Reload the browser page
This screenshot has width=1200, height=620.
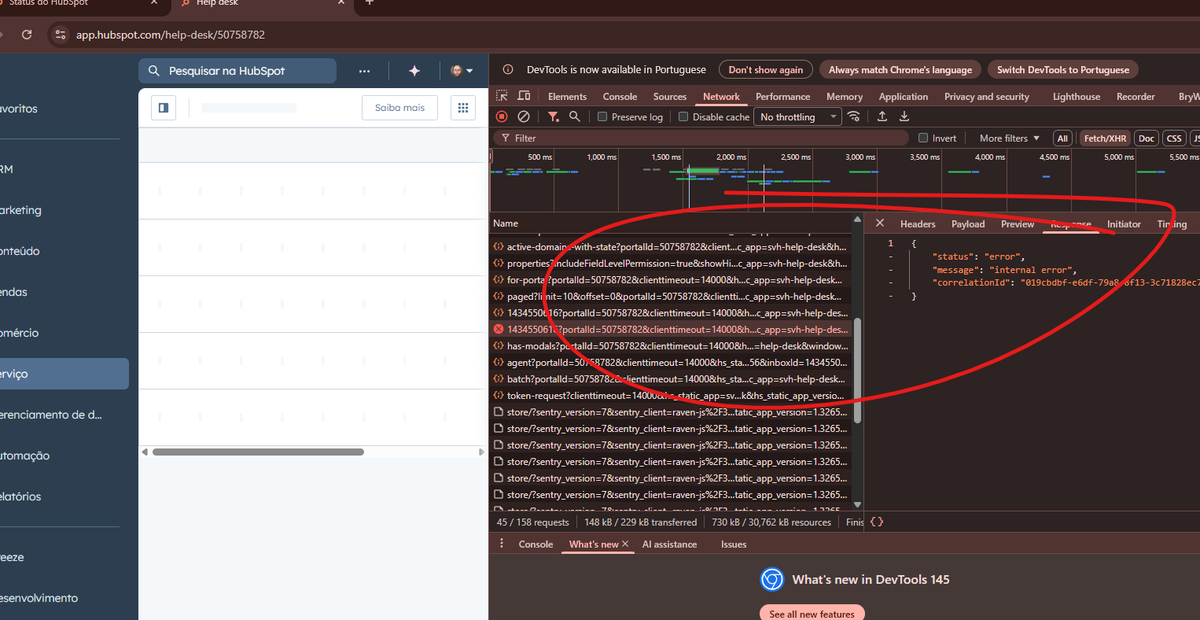(x=27, y=35)
